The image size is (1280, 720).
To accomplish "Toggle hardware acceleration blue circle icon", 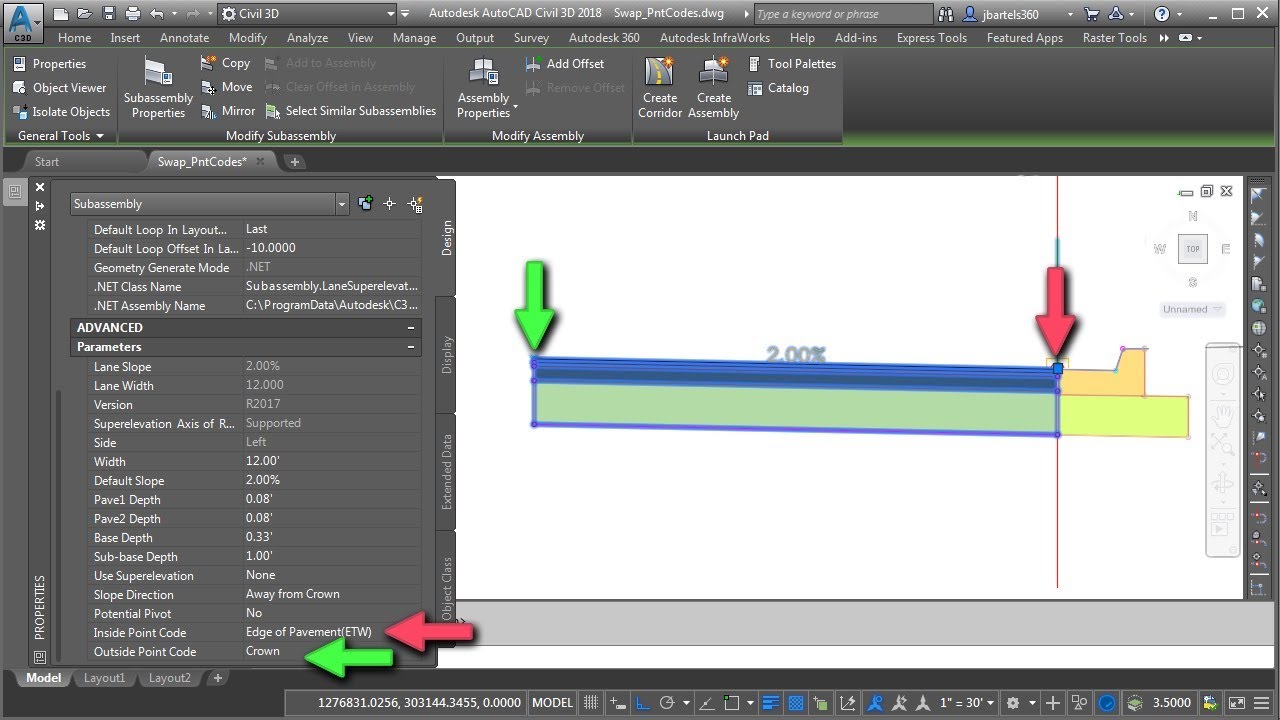I will pos(1107,703).
